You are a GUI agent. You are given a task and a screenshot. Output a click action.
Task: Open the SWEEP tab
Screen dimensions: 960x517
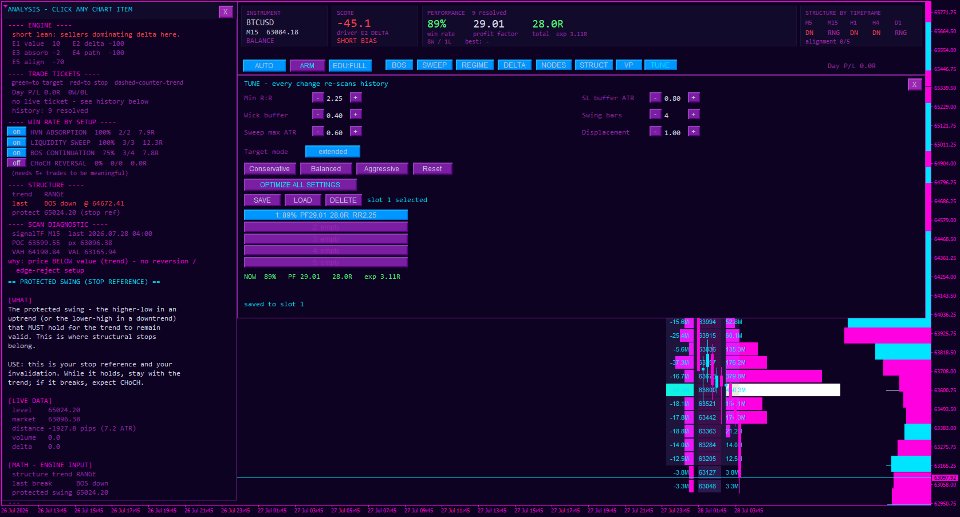click(434, 65)
